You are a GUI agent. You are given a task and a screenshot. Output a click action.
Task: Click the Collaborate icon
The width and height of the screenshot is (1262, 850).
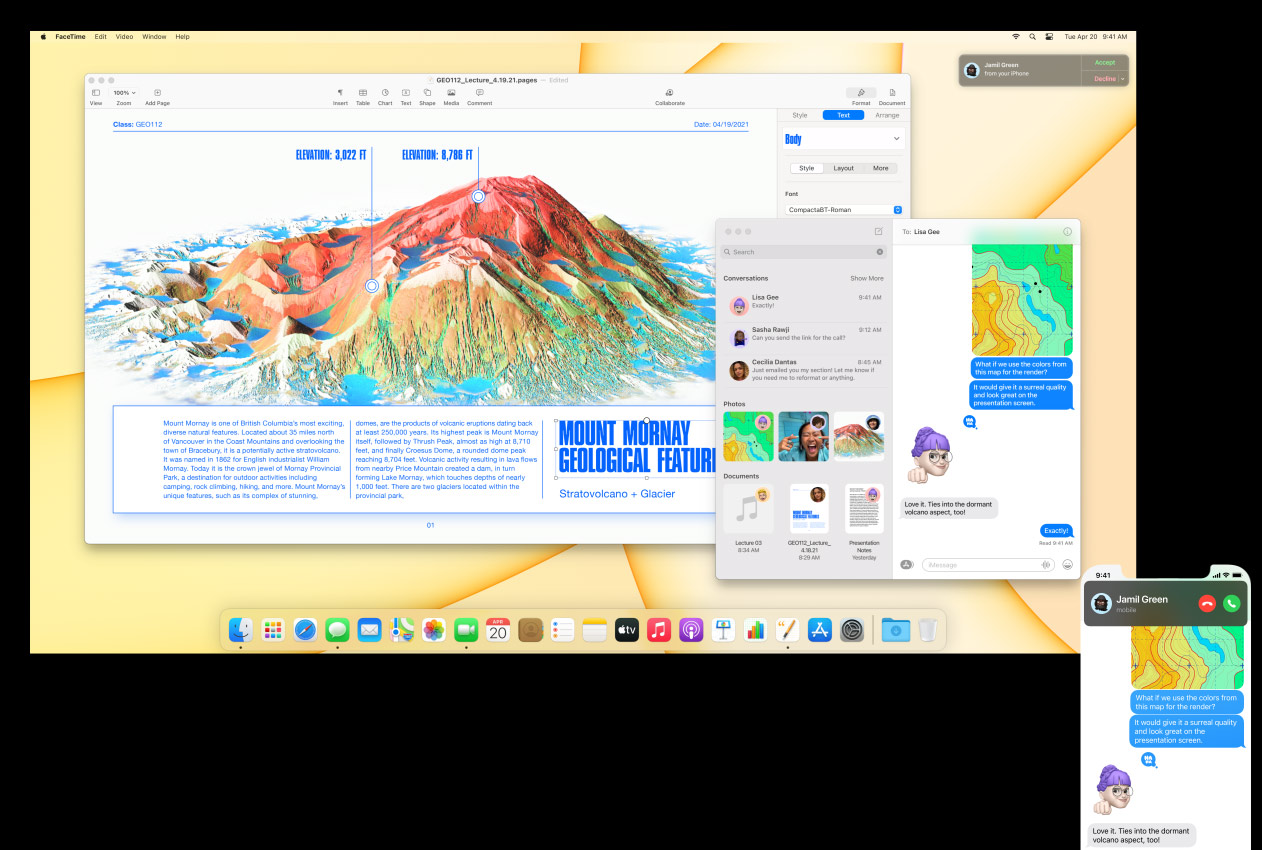(670, 93)
